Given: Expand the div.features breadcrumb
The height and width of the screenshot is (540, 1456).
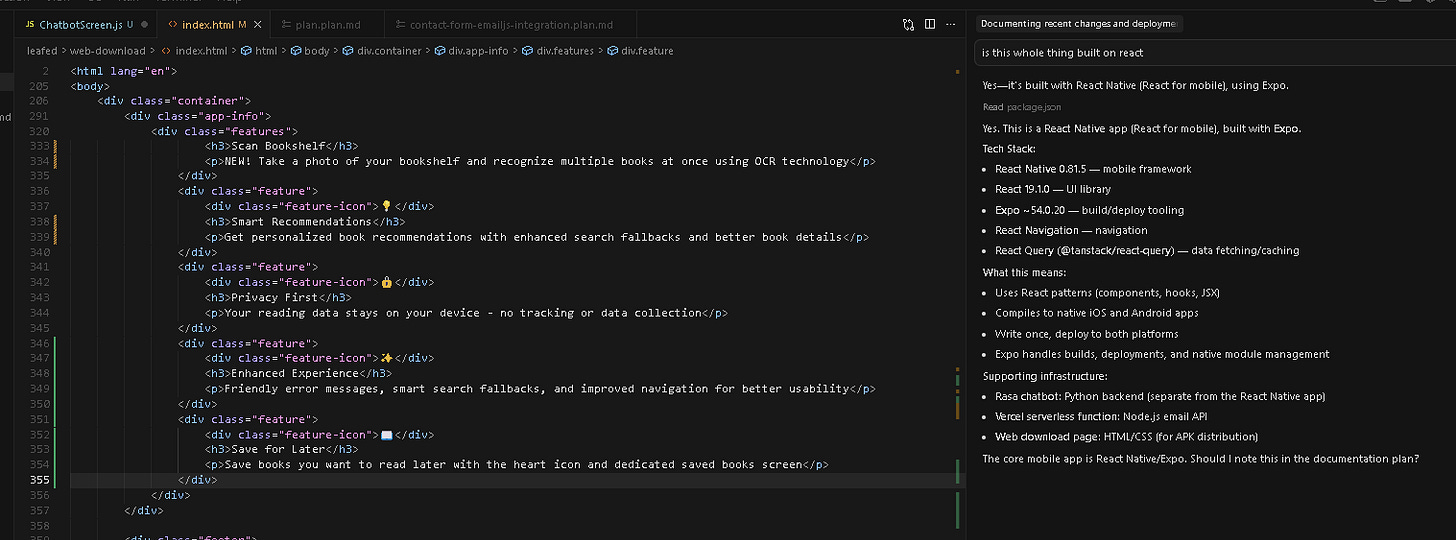Looking at the screenshot, I should pos(565,51).
